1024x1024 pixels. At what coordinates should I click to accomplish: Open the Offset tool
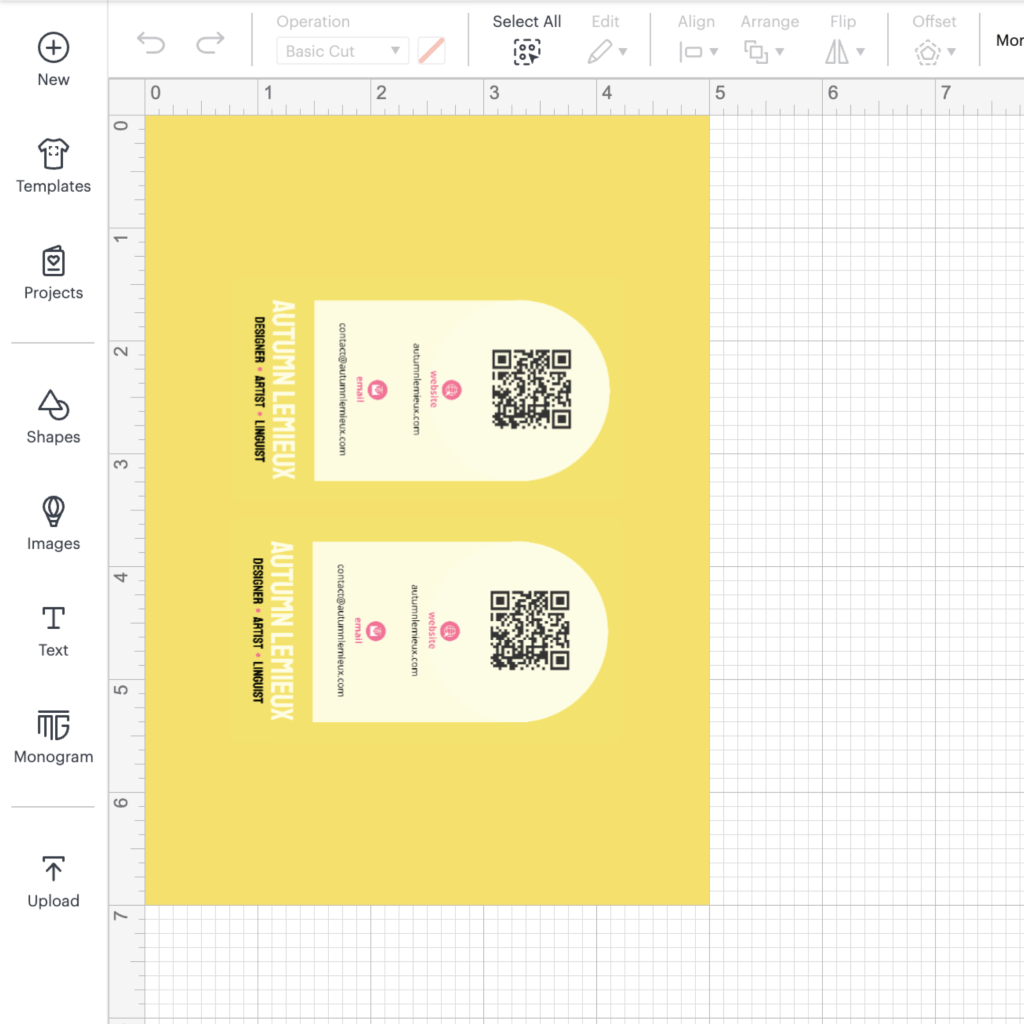(935, 51)
